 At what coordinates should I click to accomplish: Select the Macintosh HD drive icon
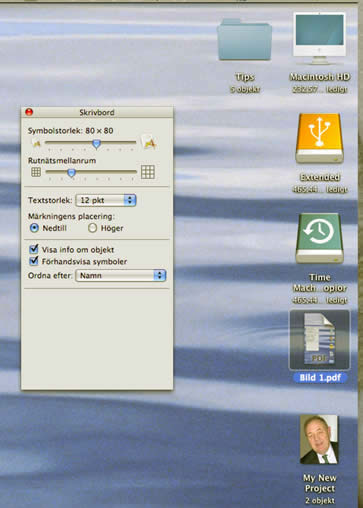[x=319, y=38]
